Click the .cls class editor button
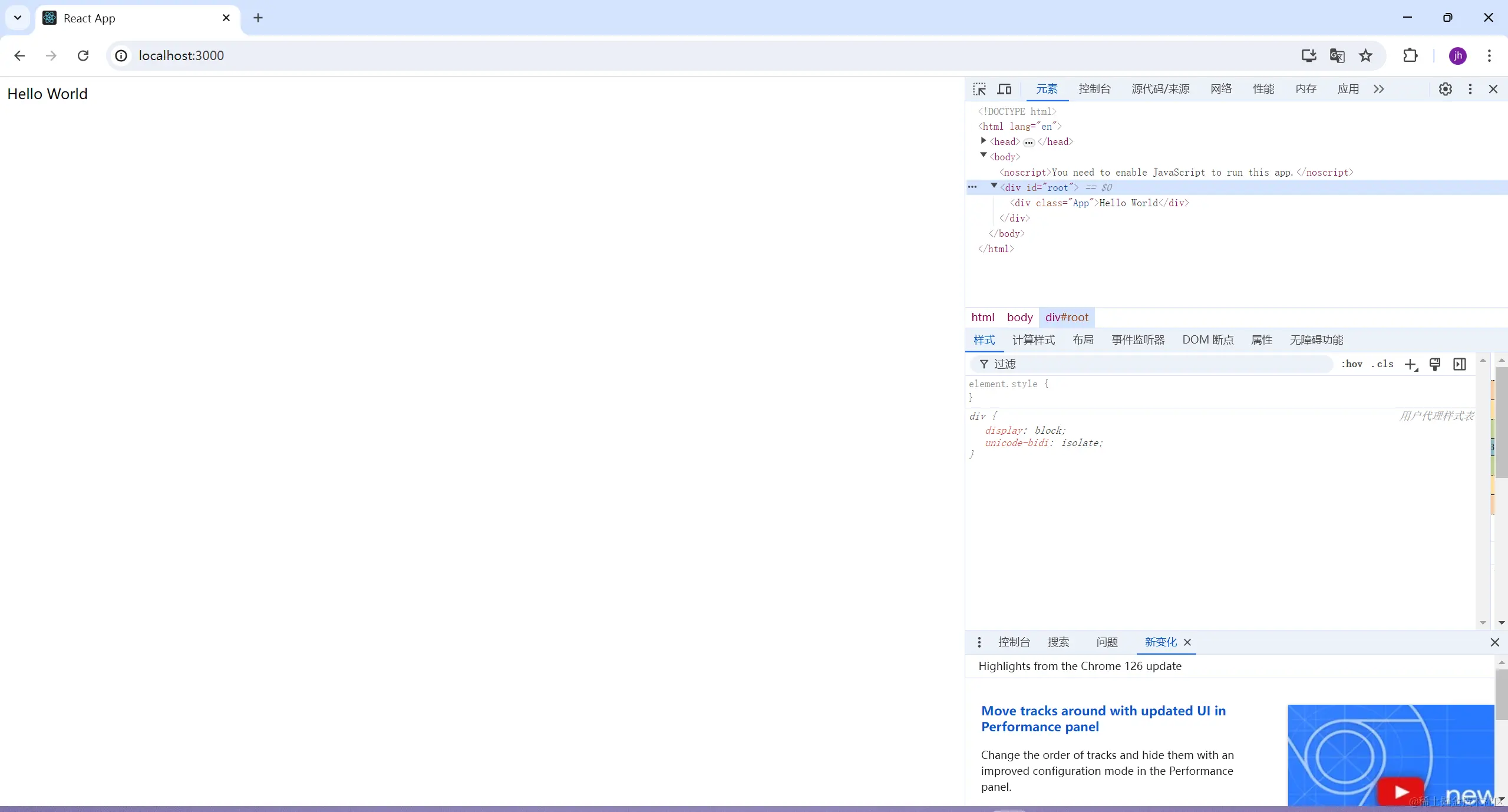This screenshot has height=812, width=1508. 1382,364
